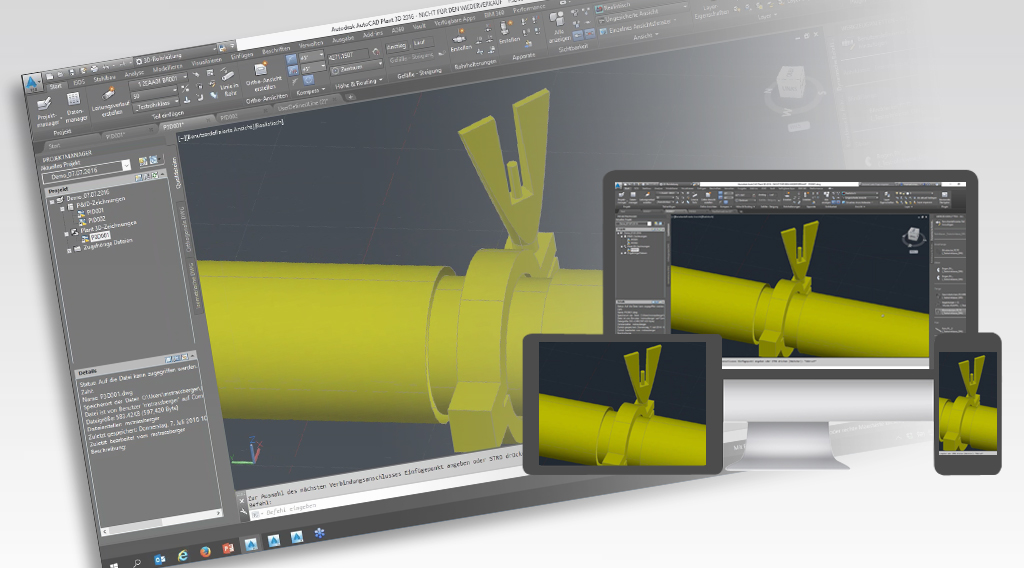
Task: Launch Firefox from the Windows taskbar
Action: click(205, 550)
